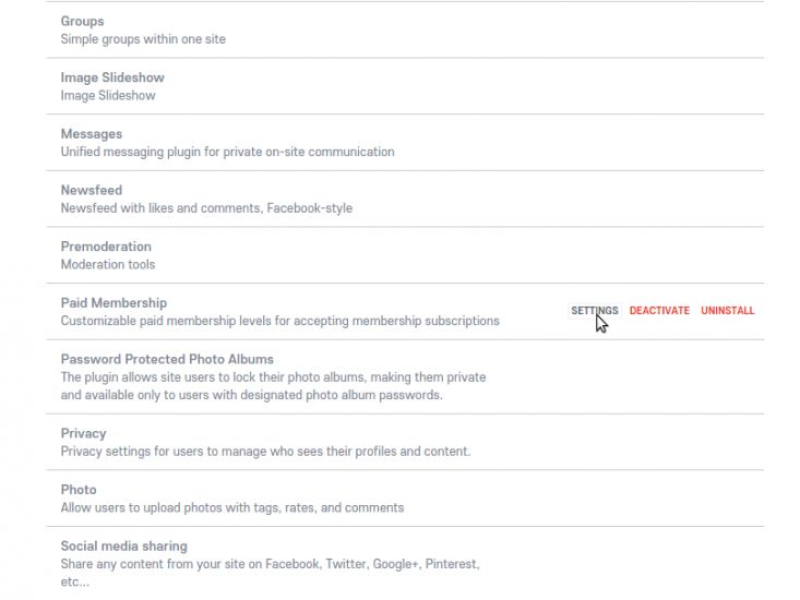Click the Privacy plugin title
The image size is (800, 600).
[x=83, y=434]
